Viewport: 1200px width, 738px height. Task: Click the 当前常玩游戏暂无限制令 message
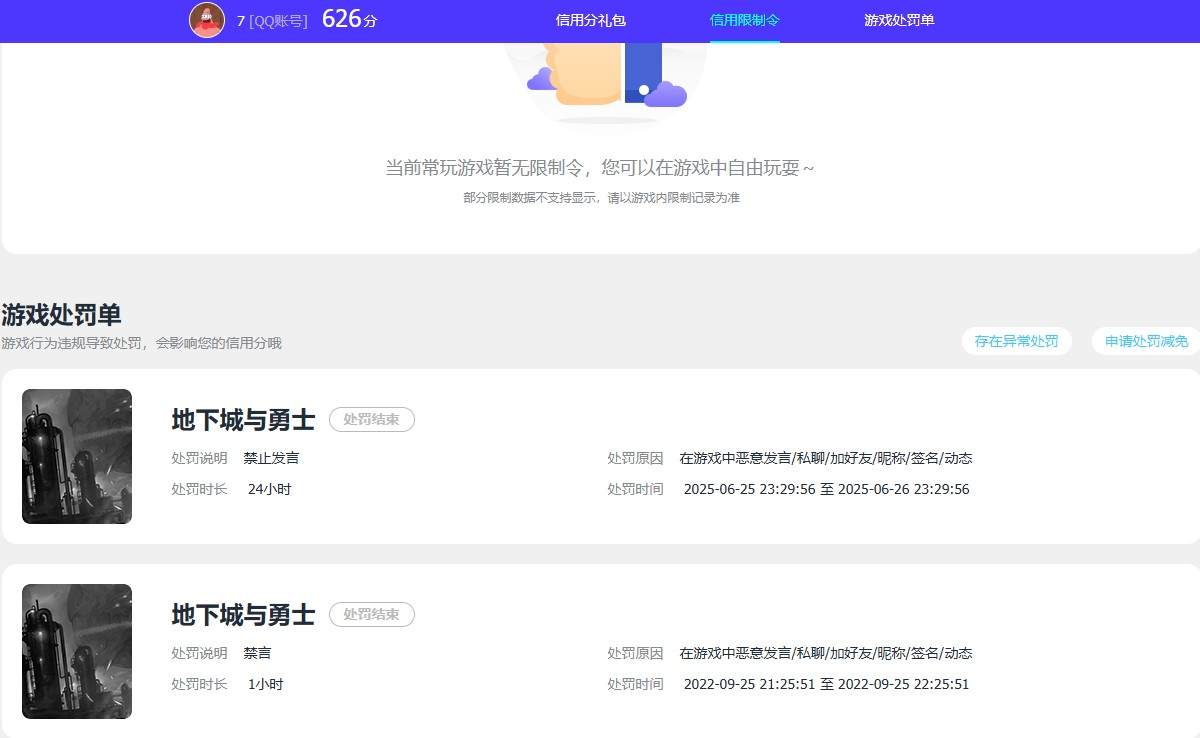pos(600,168)
